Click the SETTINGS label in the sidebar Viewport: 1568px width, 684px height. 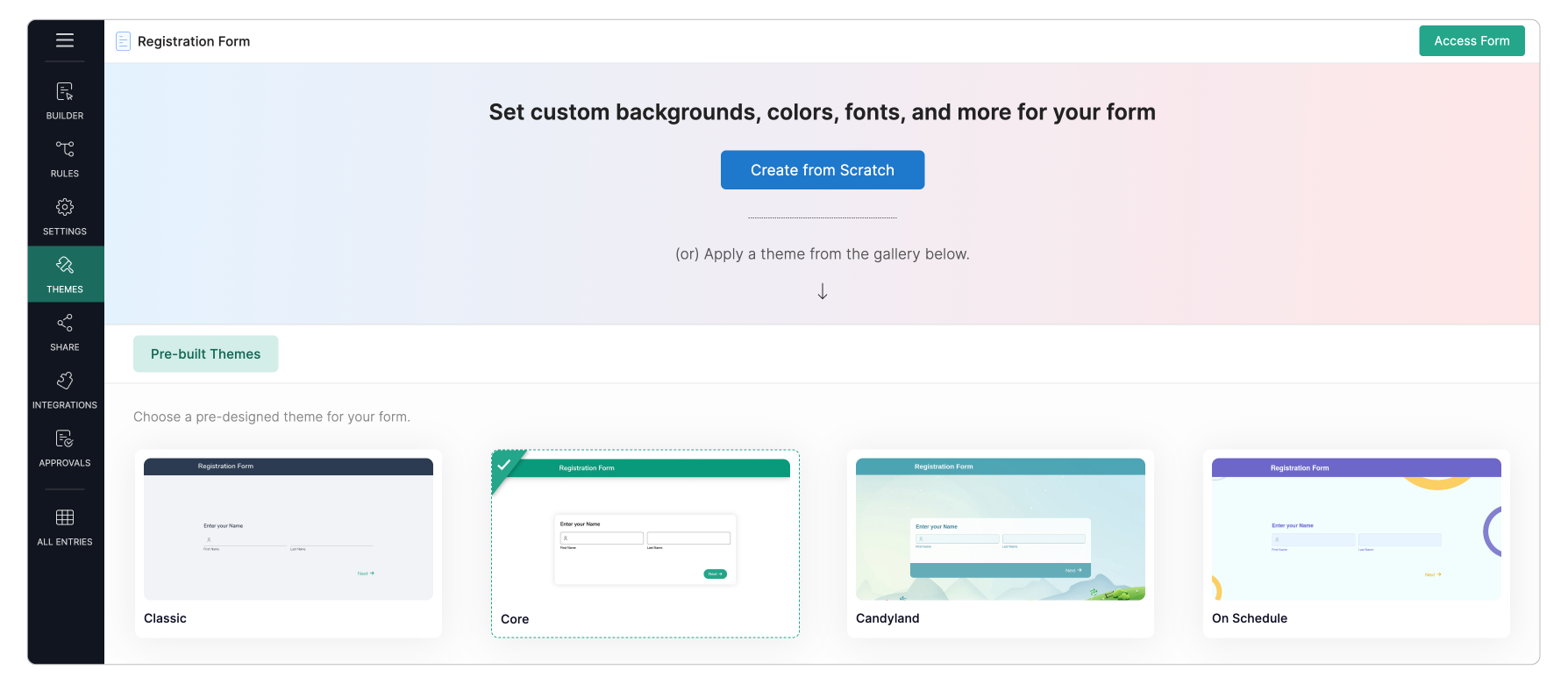tap(65, 232)
